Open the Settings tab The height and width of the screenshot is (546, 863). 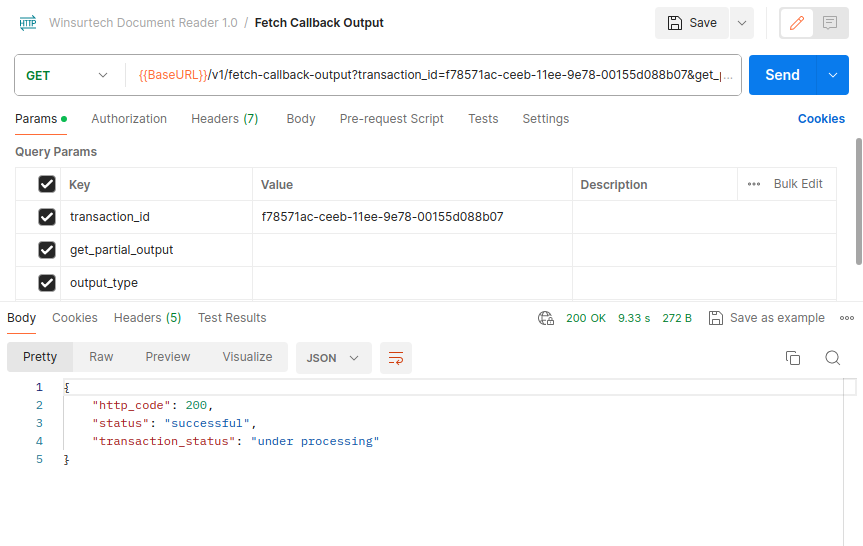tap(545, 119)
